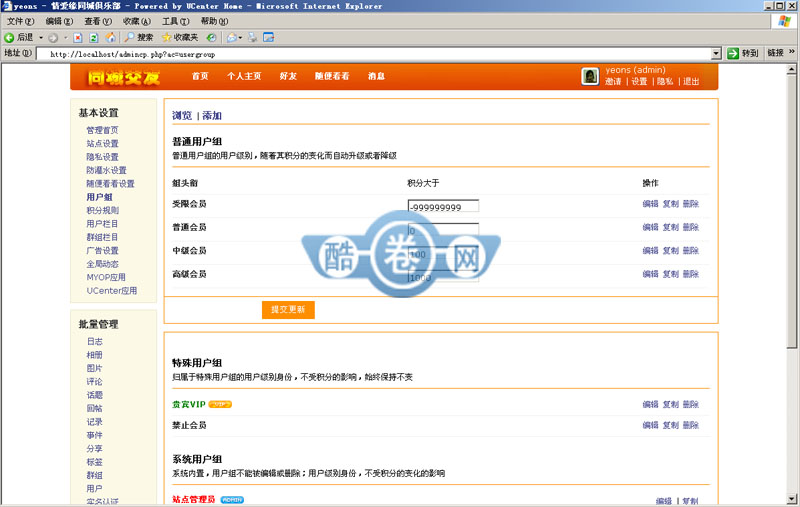Refresh the page with the Refresh icon
The height and width of the screenshot is (507, 800).
(94, 38)
